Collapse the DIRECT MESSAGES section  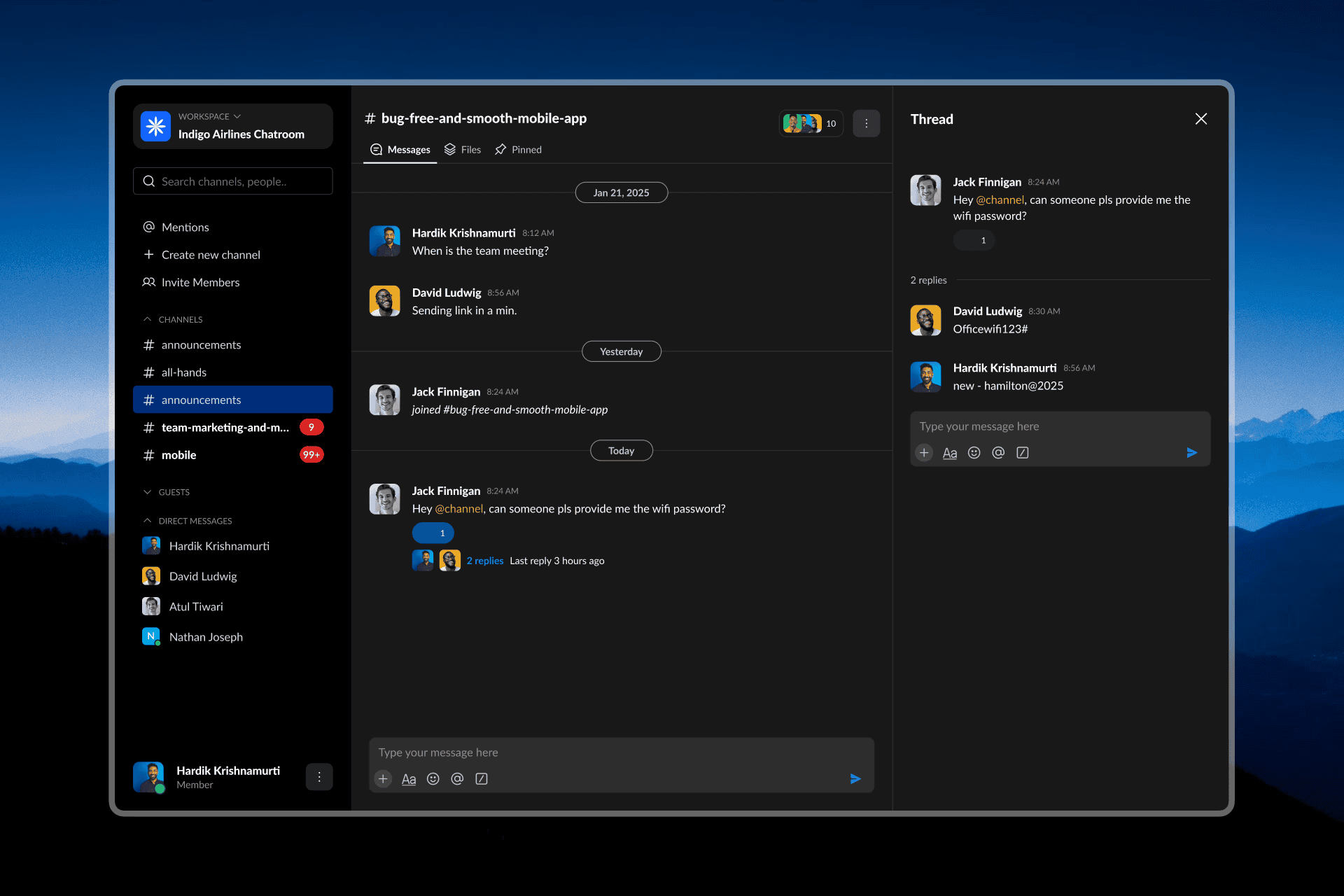(x=148, y=521)
